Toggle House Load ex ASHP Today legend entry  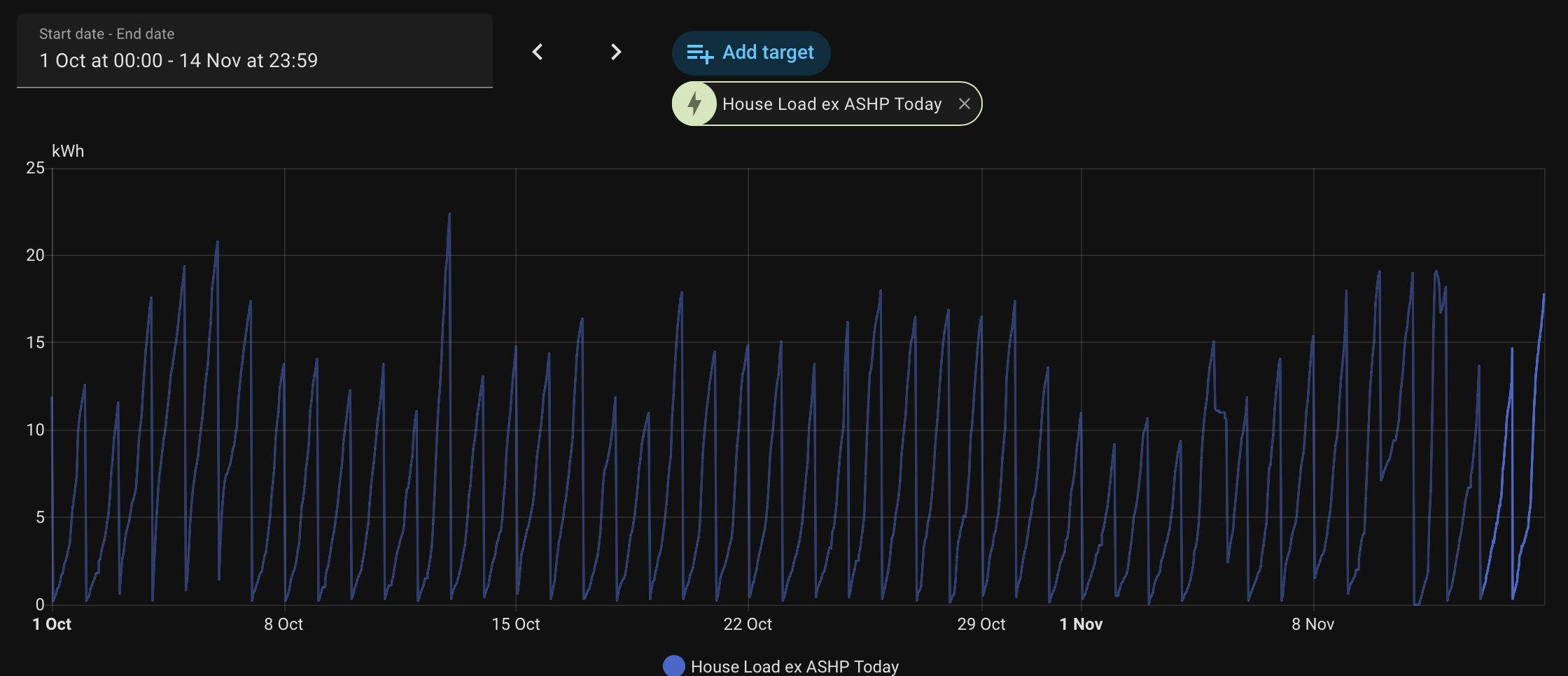pos(781,666)
